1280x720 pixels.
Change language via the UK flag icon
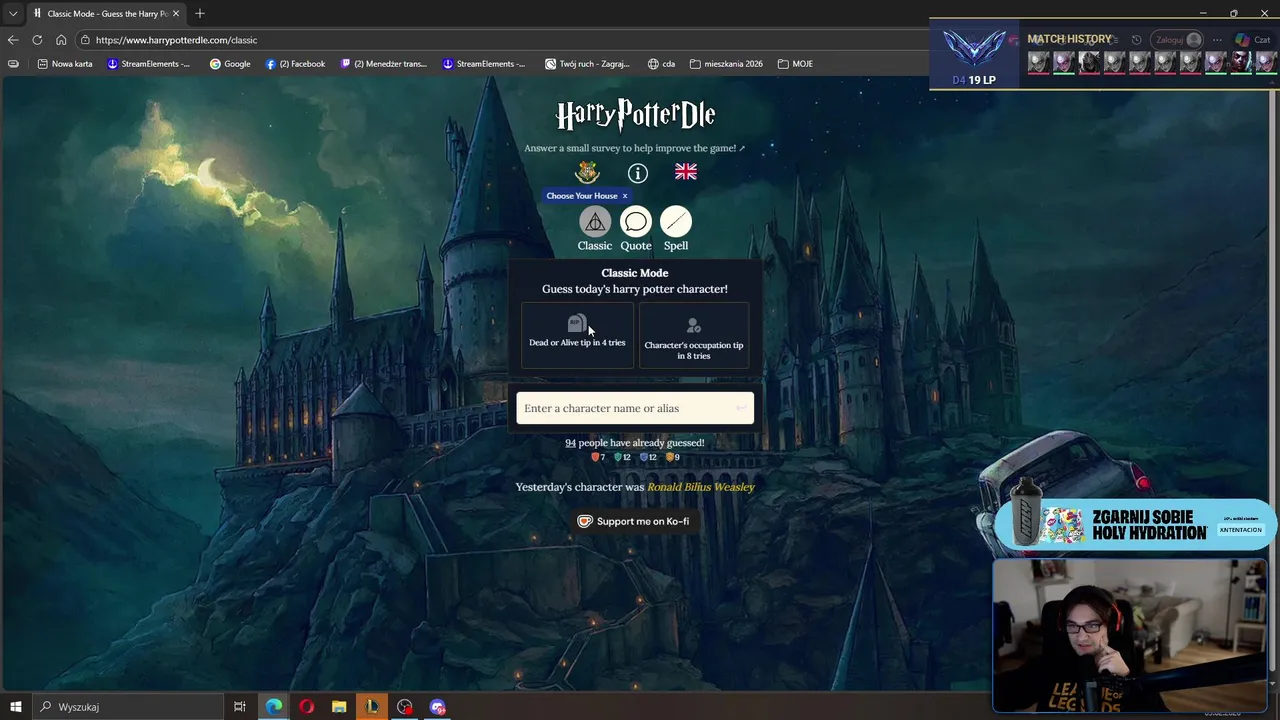point(685,172)
